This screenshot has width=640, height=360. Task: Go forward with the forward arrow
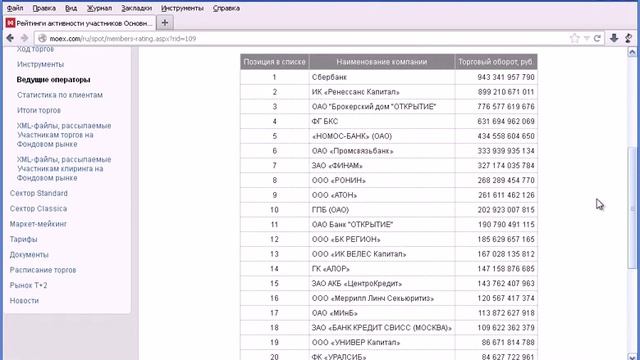point(24,38)
